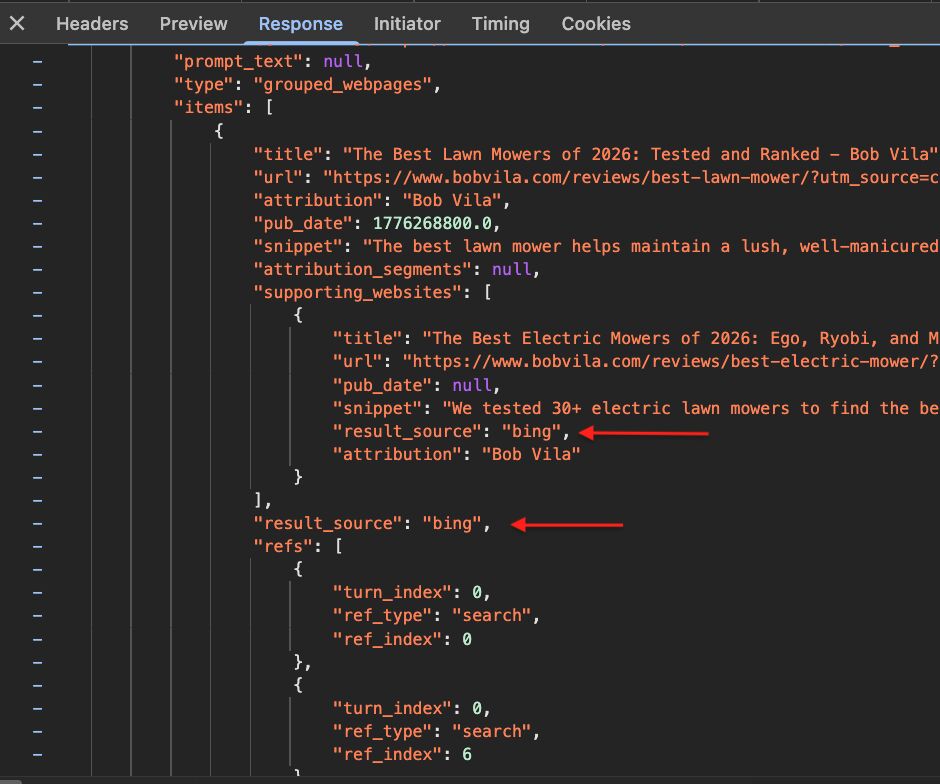Click the nested "result_source": "bing" above attribution
Viewport: 940px width, 784px height.
coord(451,431)
